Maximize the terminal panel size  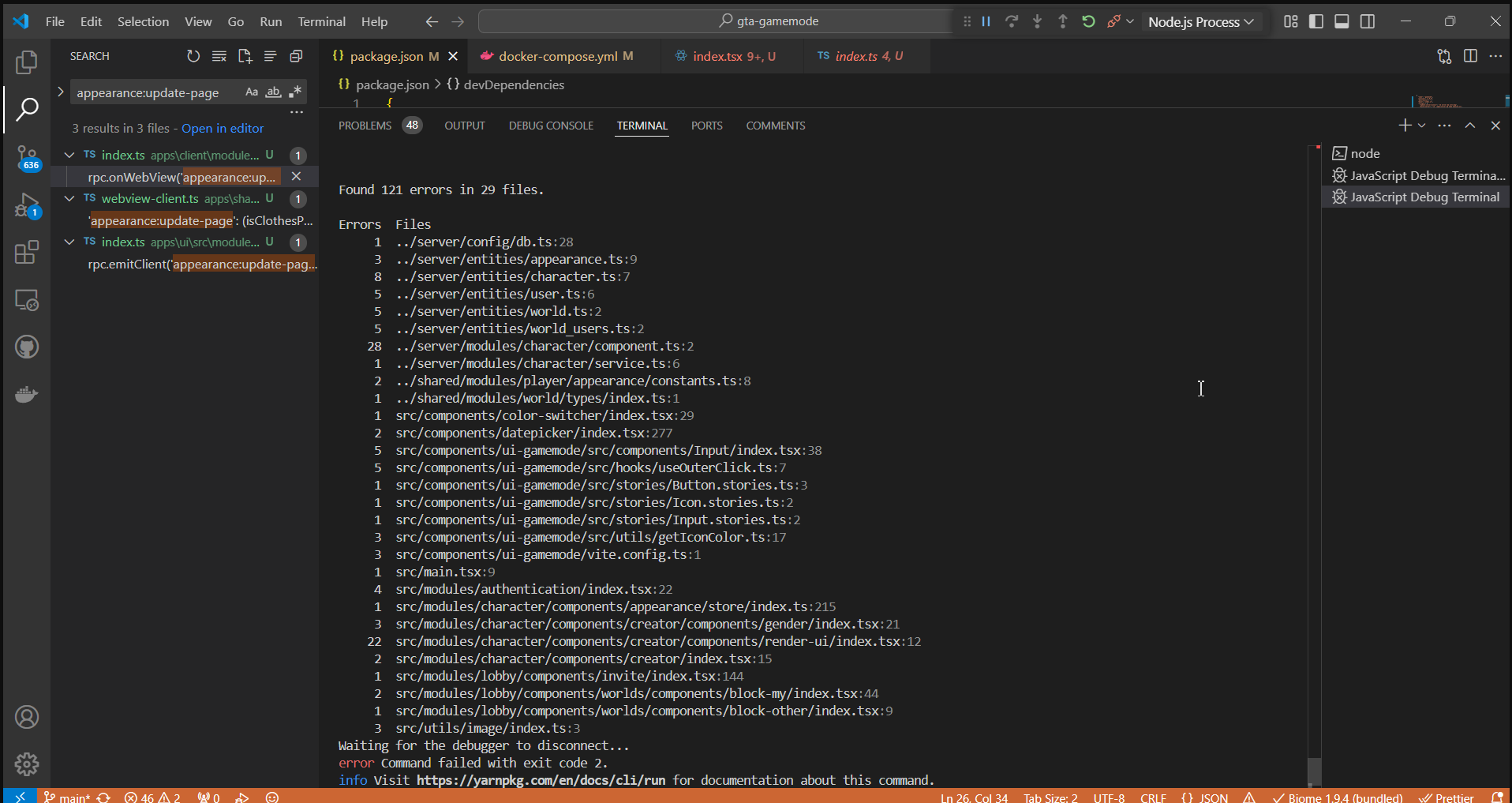1470,126
